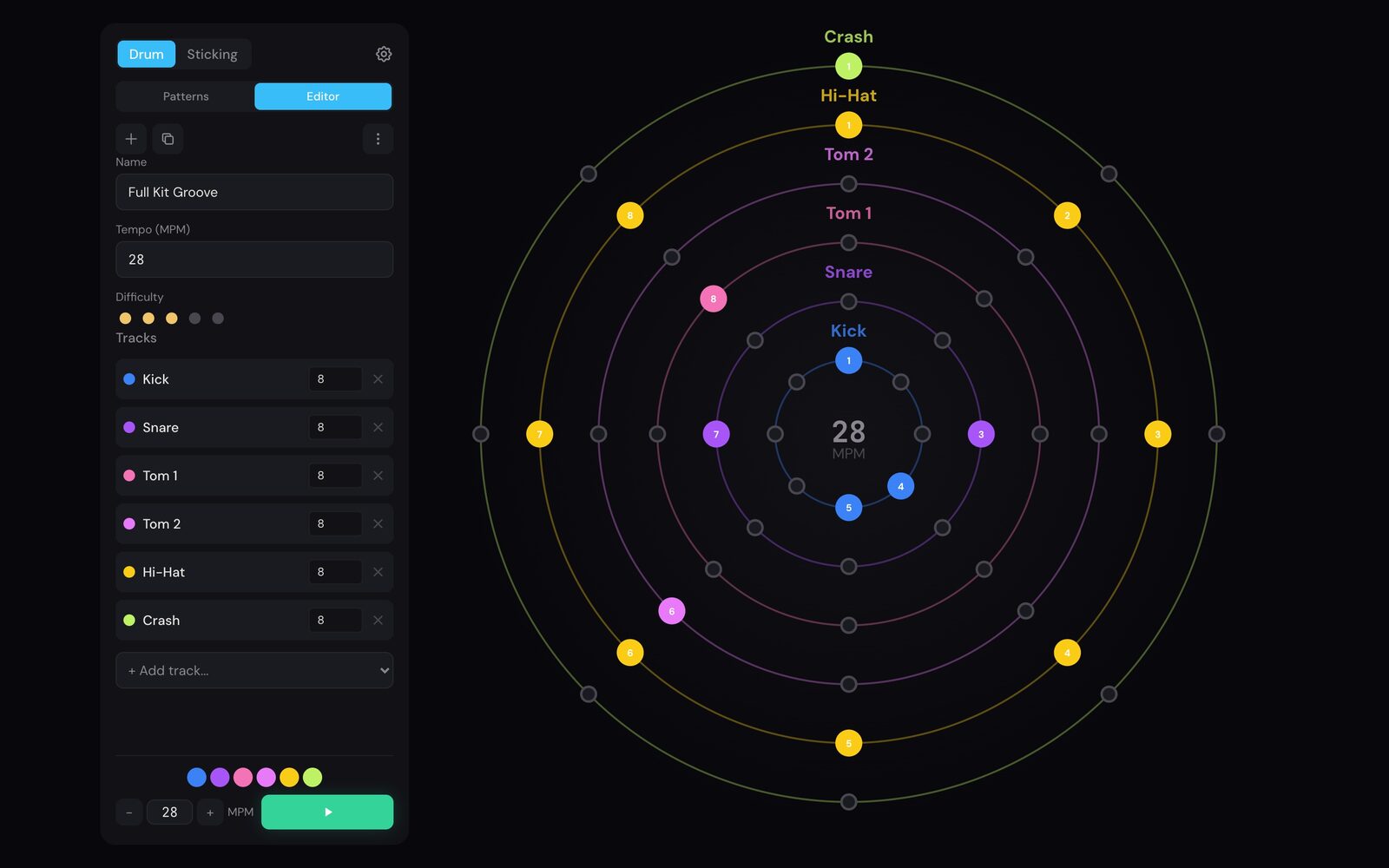This screenshot has width=1389, height=868.
Task: Switch to Sticking mode
Action: point(212,54)
